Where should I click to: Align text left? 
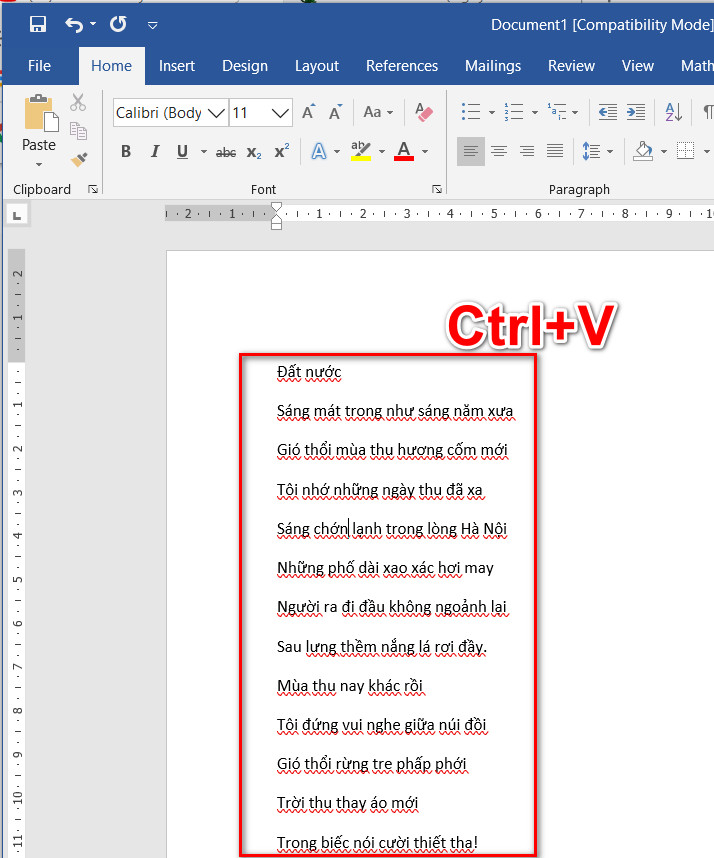click(x=471, y=151)
